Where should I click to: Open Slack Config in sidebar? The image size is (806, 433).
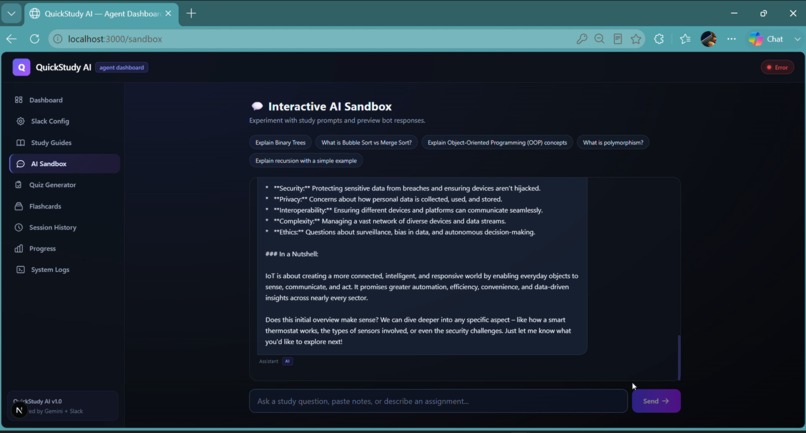click(x=64, y=121)
